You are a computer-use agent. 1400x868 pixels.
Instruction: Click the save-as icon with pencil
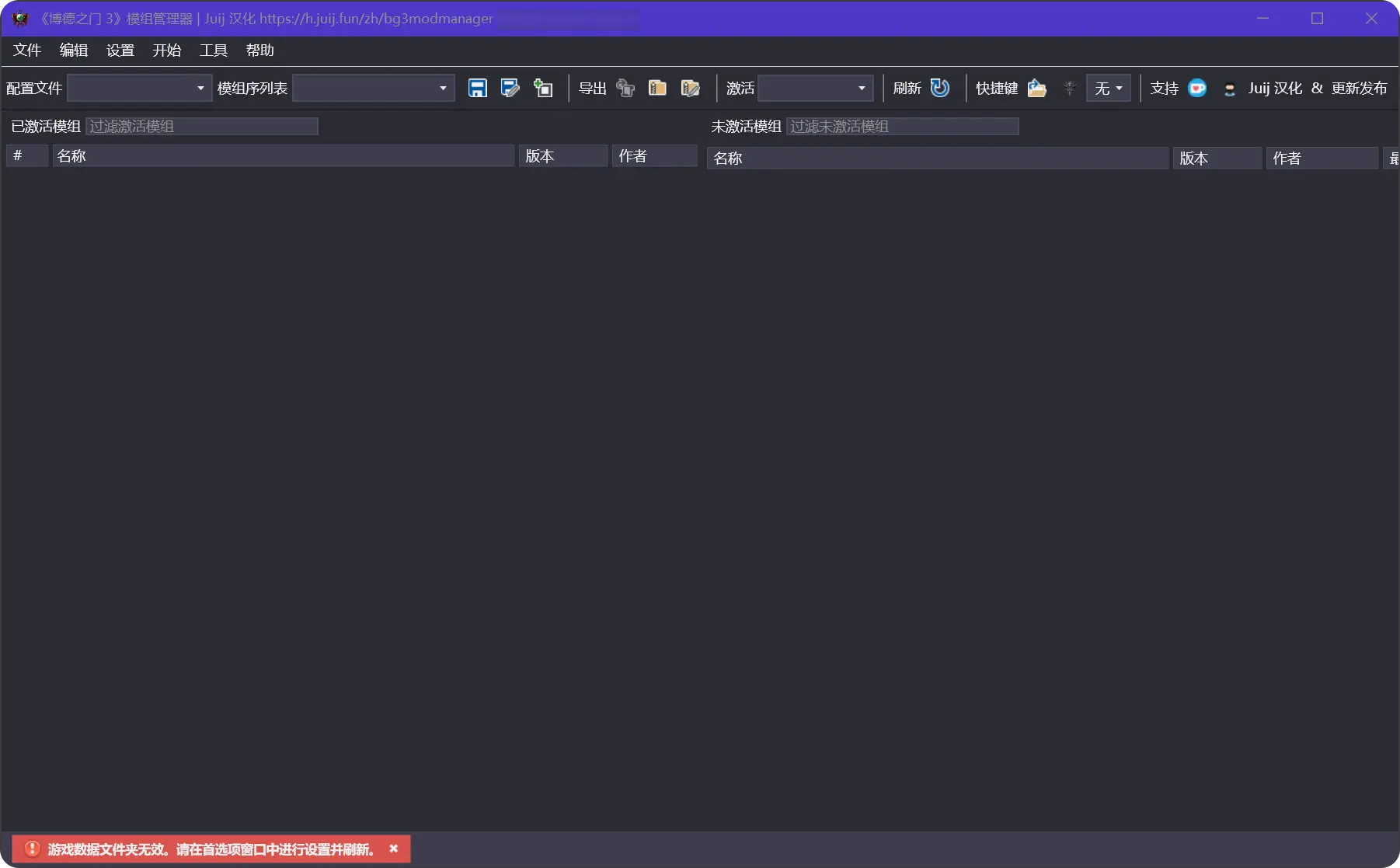click(x=510, y=88)
